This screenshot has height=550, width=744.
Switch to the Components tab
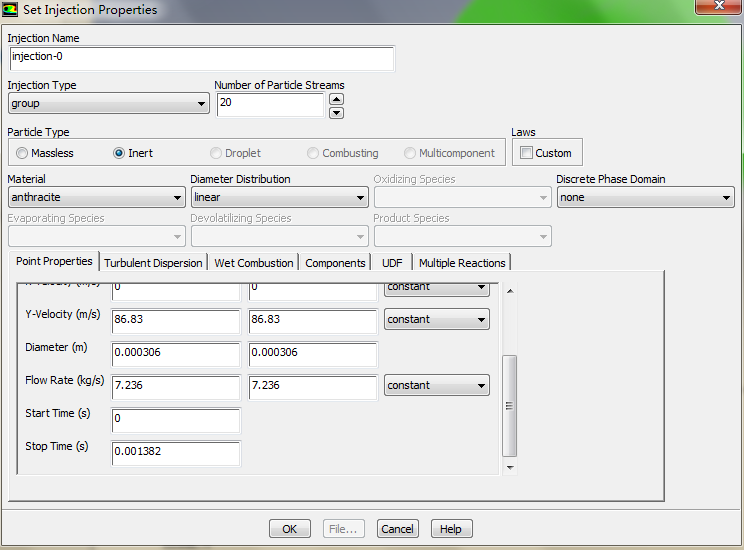pos(335,263)
